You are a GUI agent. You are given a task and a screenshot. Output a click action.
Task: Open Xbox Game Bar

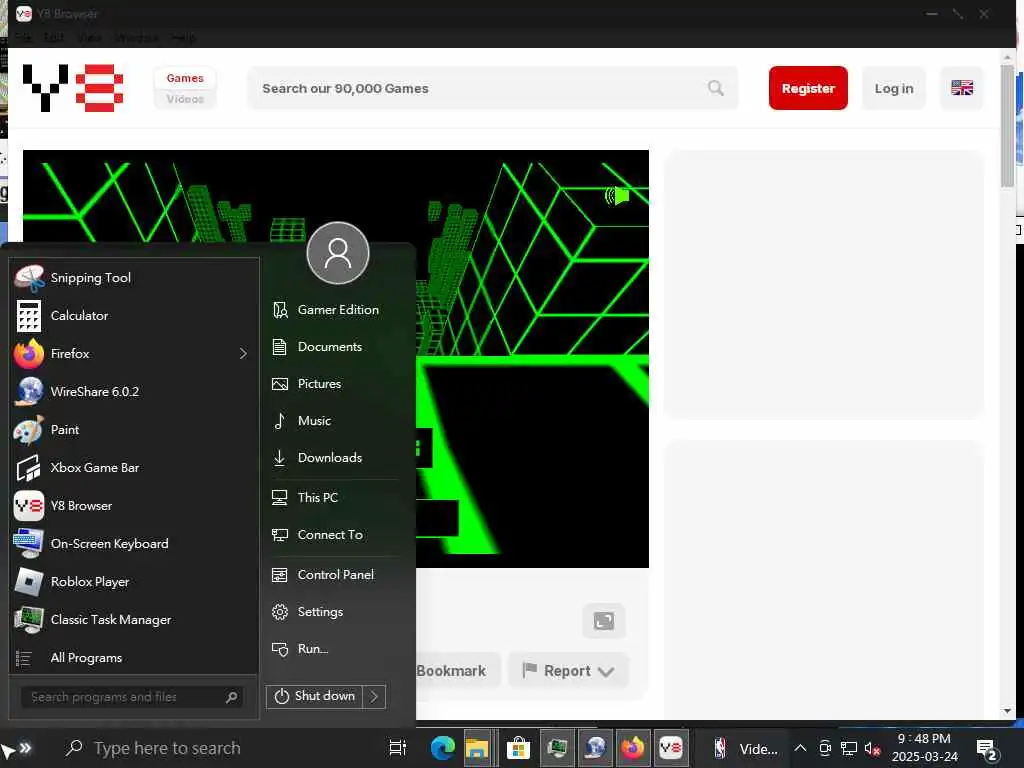click(x=134, y=468)
